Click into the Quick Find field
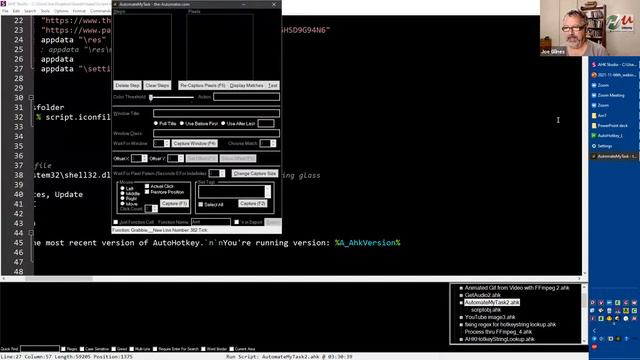Image resolution: width=640 pixels, height=360 pixels. (40, 349)
